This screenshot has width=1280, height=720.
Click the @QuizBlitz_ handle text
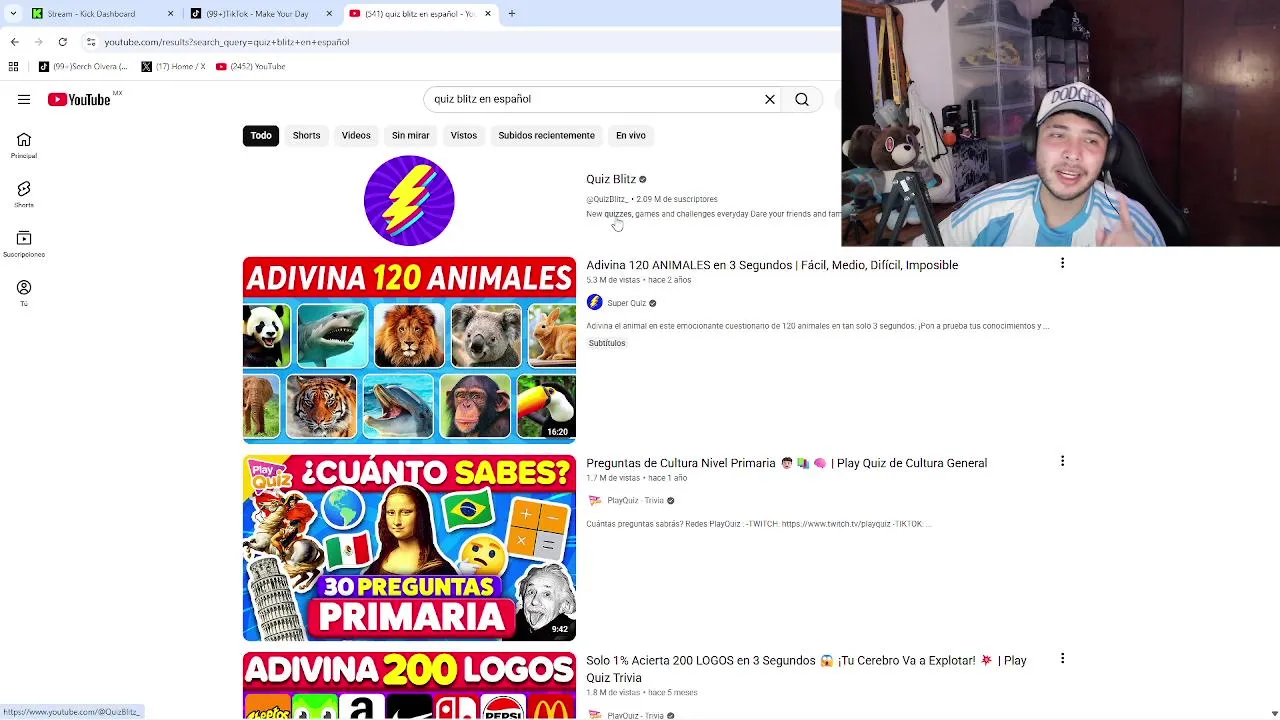[x=607, y=199]
